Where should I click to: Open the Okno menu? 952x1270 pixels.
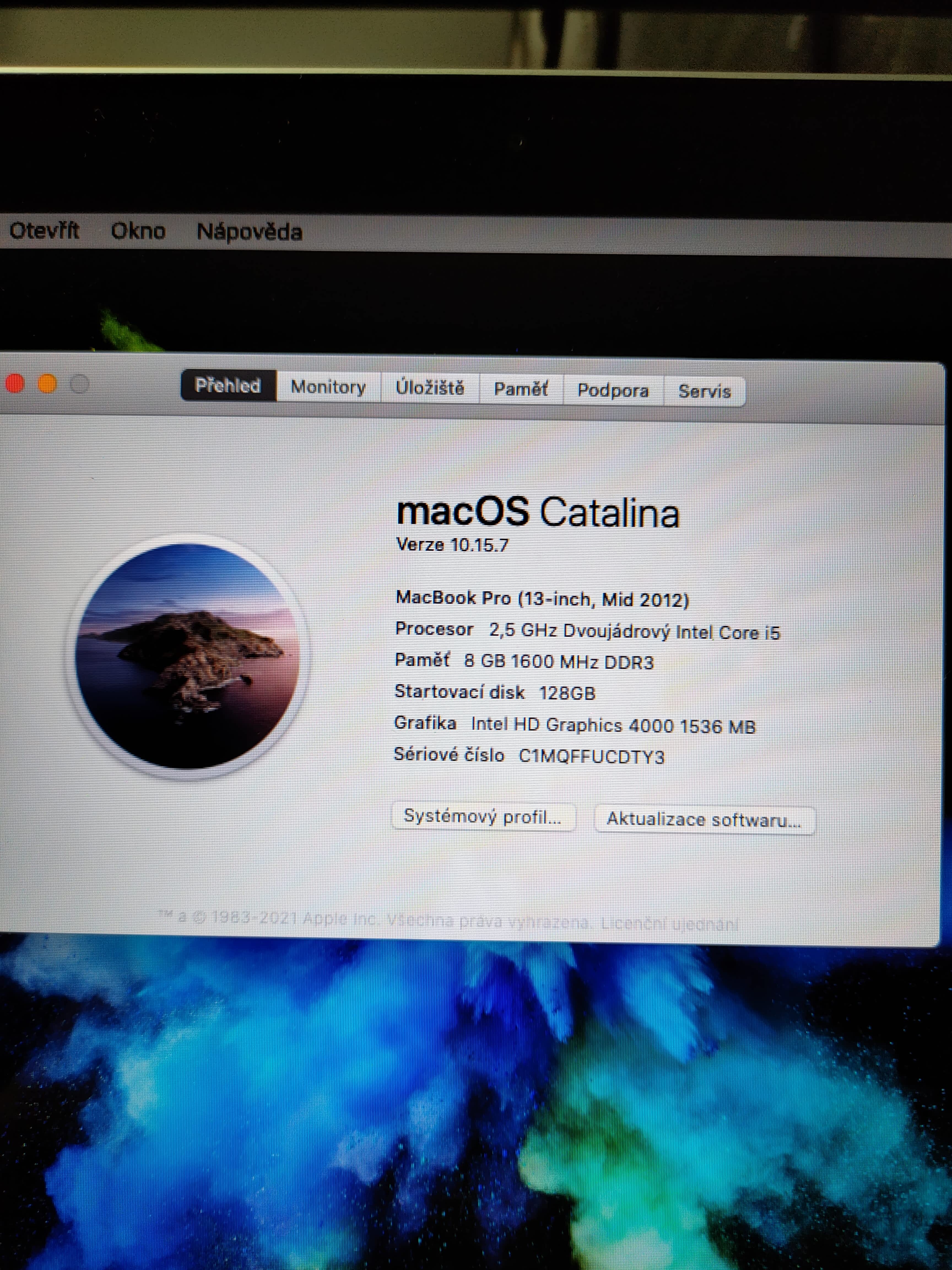point(138,232)
